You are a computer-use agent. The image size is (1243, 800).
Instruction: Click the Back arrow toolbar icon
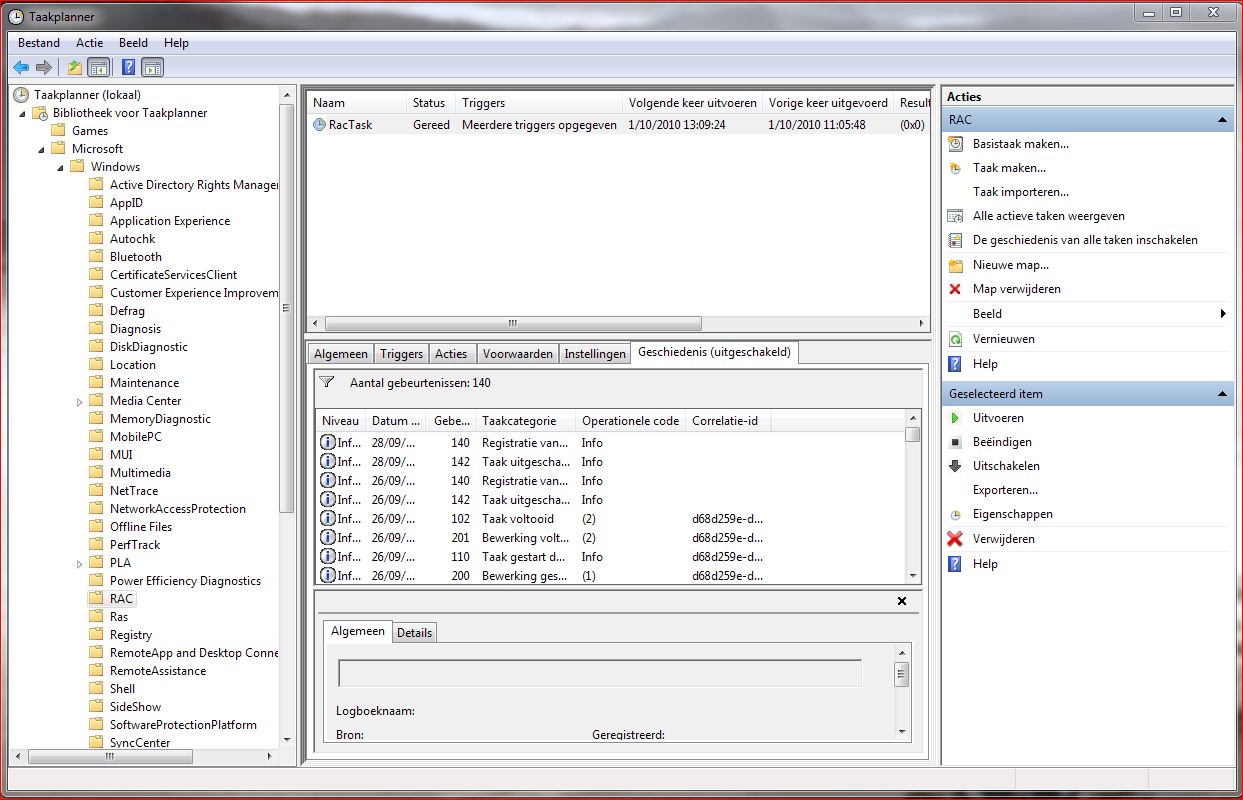21,68
